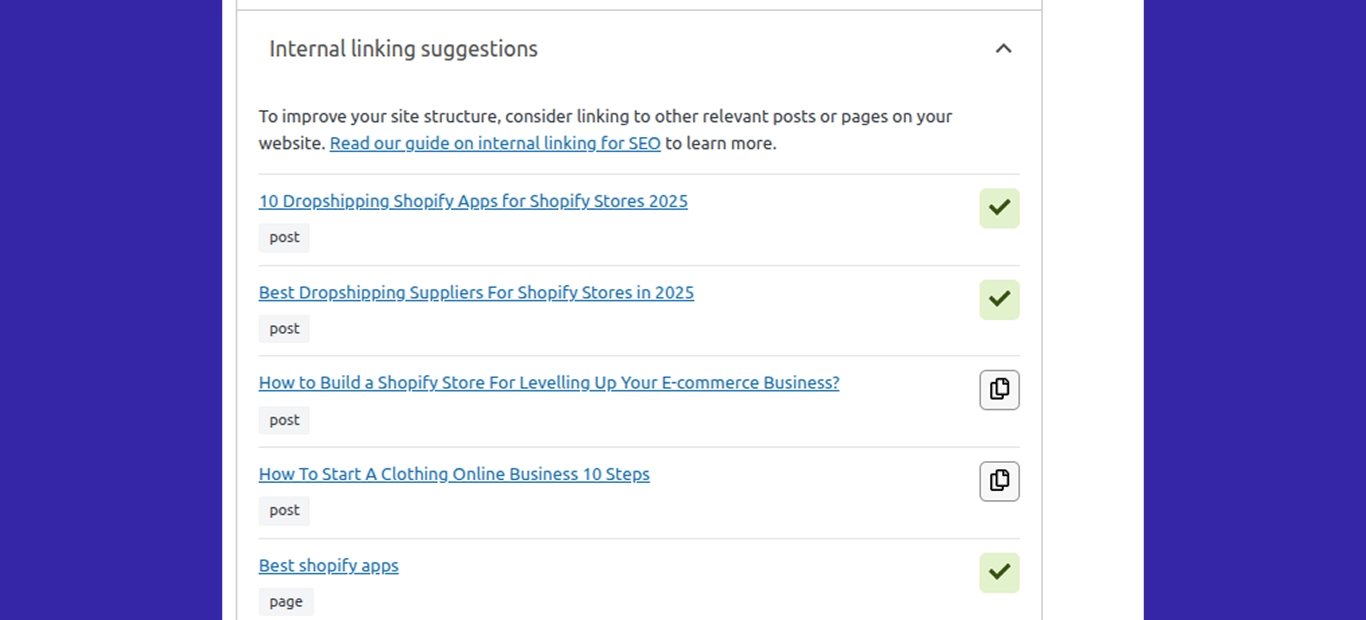
Task: Click the page tag under Best shopify apps
Action: point(285,601)
